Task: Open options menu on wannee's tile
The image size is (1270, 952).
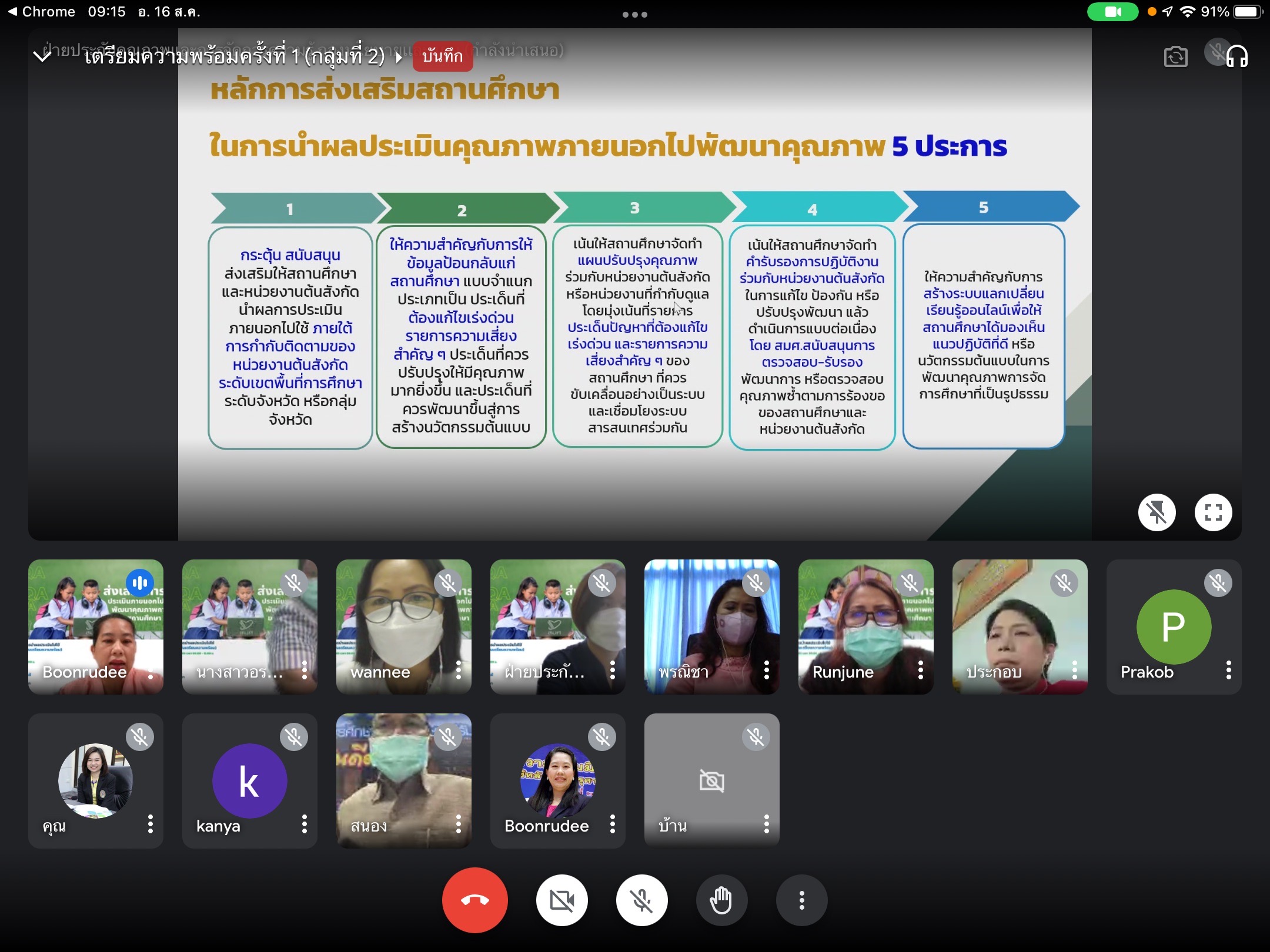Action: (458, 670)
